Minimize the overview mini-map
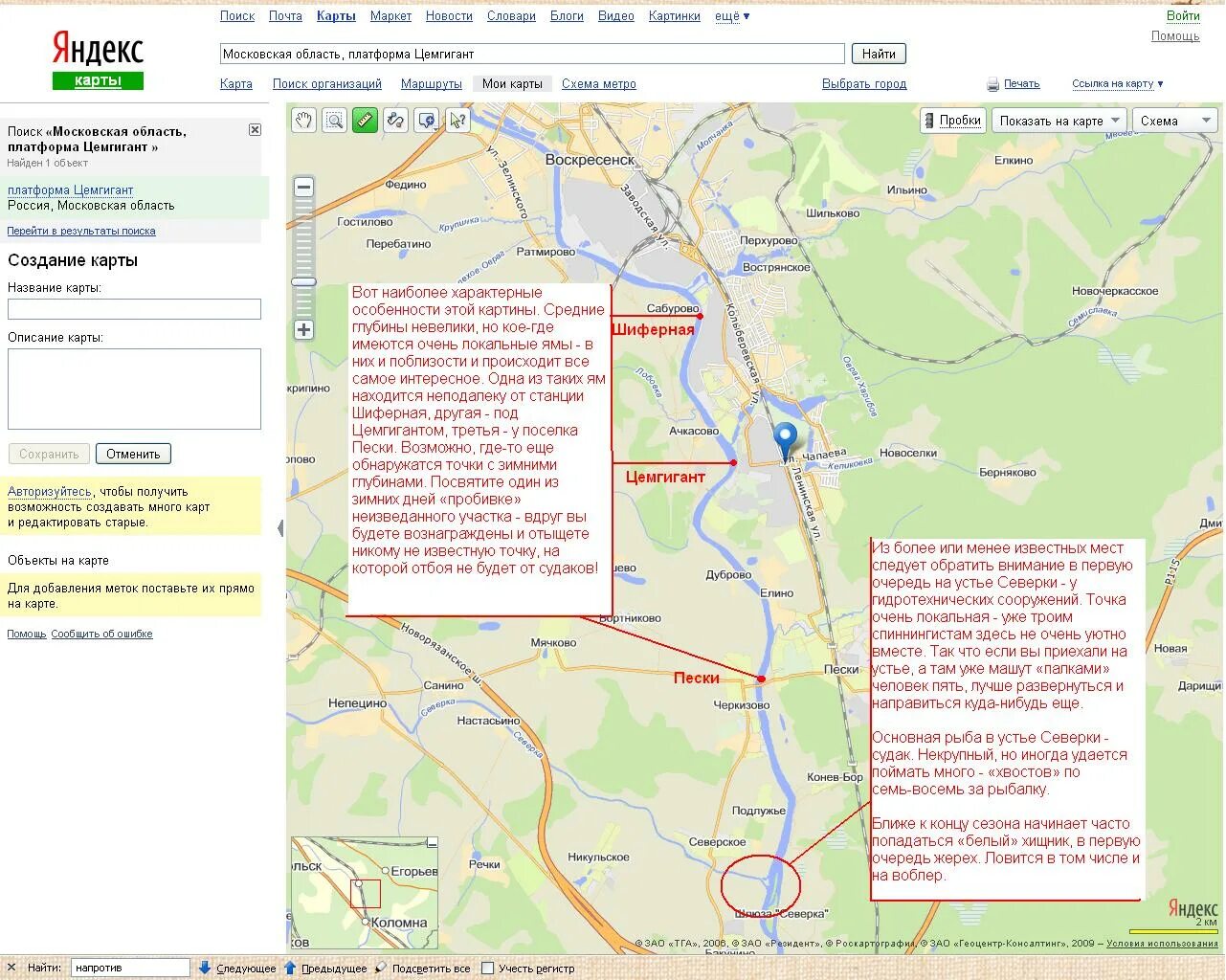Viewport: 1226px width, 980px height. [433, 842]
